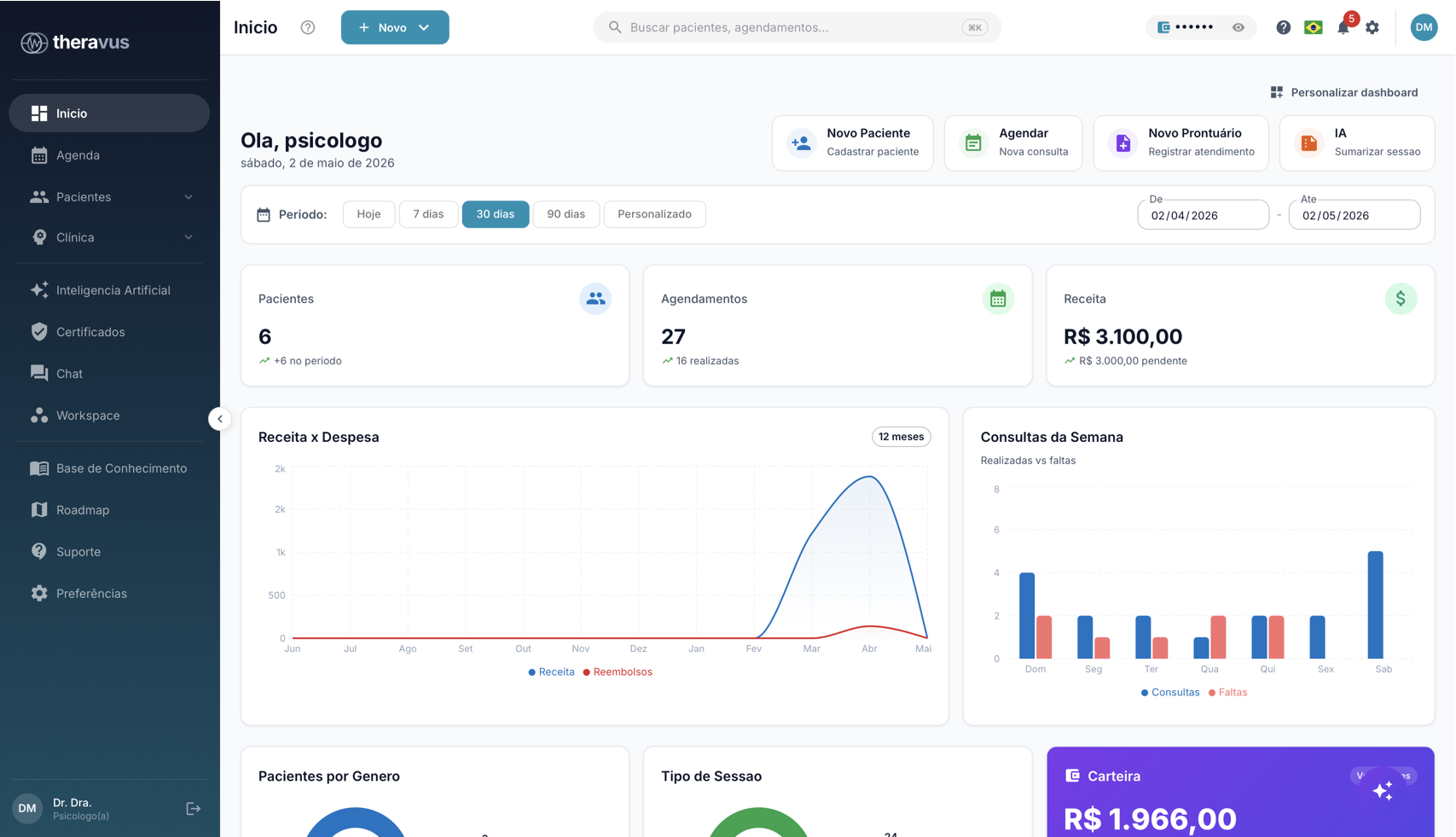Toggle Faltas series in weekly chart legend
The width and height of the screenshot is (1456, 837).
coord(1227,693)
